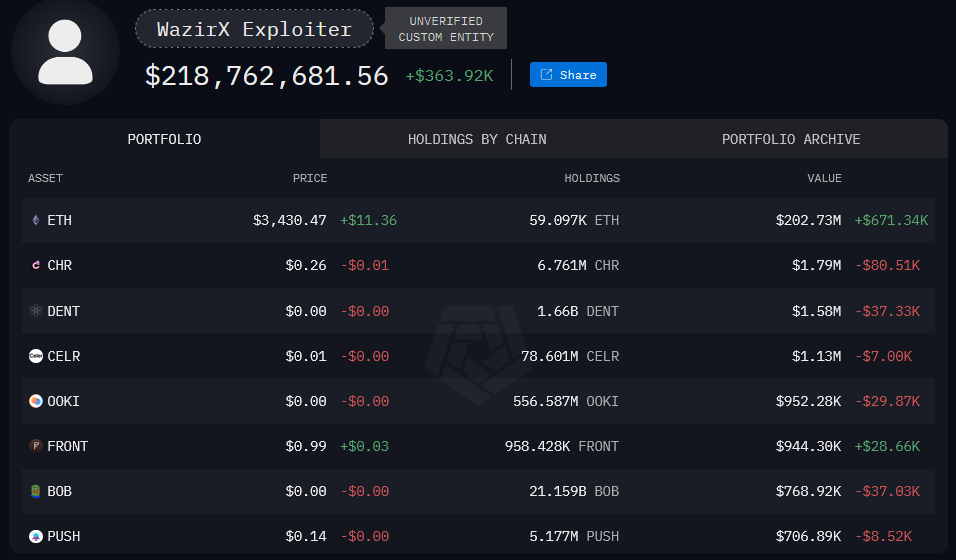The width and height of the screenshot is (956, 560).
Task: Open the FRONT asset link
Action: (x=68, y=446)
